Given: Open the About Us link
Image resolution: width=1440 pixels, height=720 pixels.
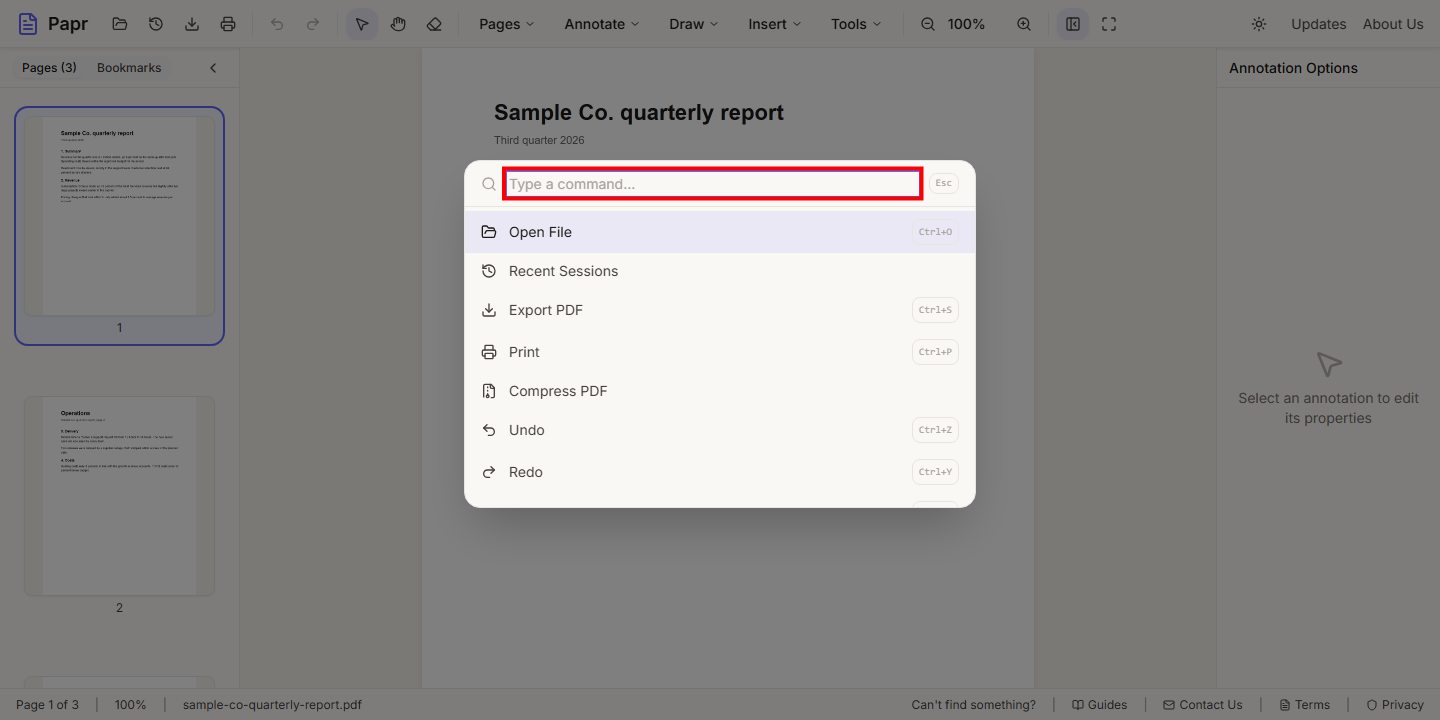Looking at the screenshot, I should pyautogui.click(x=1393, y=24).
